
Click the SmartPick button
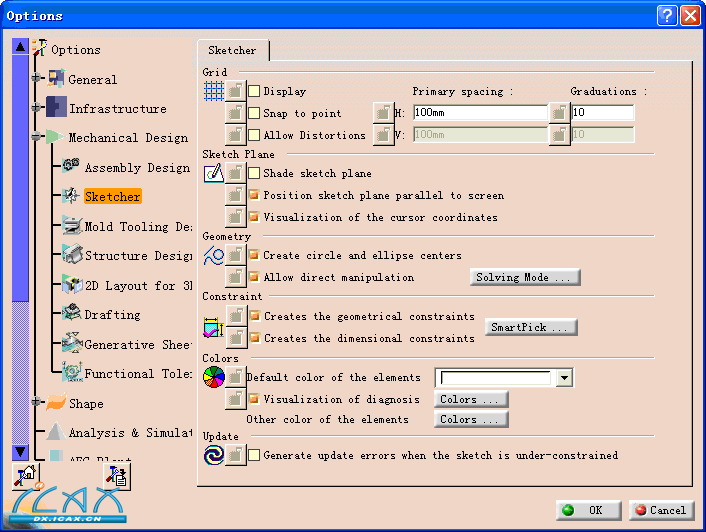[x=532, y=327]
